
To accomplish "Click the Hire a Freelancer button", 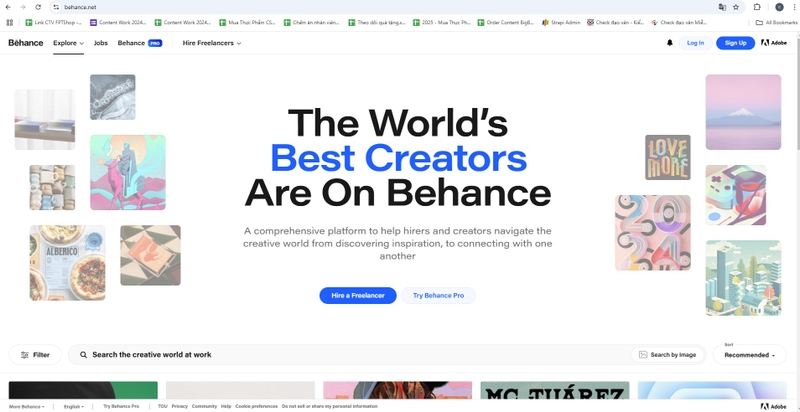I will click(x=358, y=295).
